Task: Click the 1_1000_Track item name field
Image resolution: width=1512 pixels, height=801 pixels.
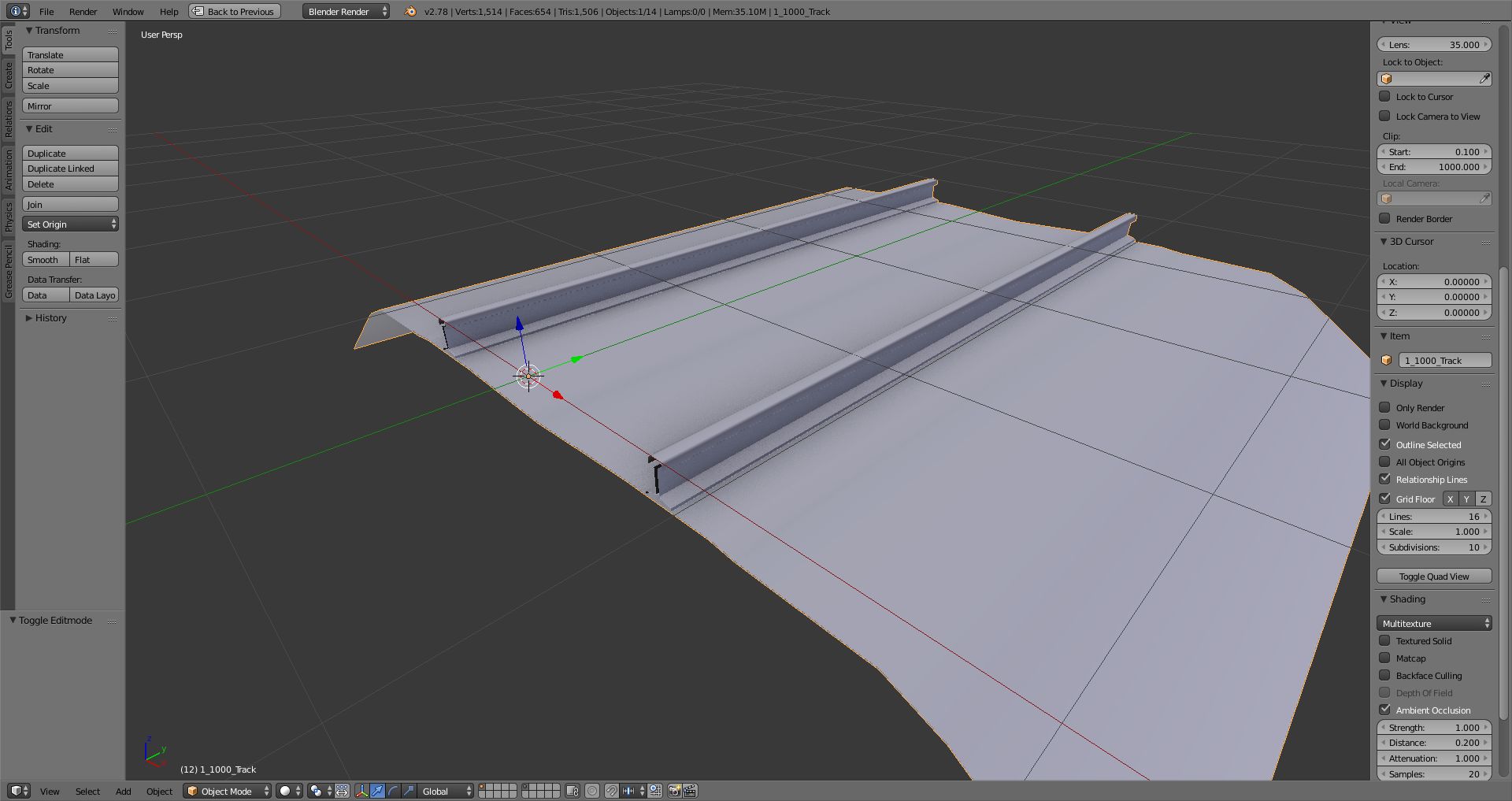Action: 1444,361
